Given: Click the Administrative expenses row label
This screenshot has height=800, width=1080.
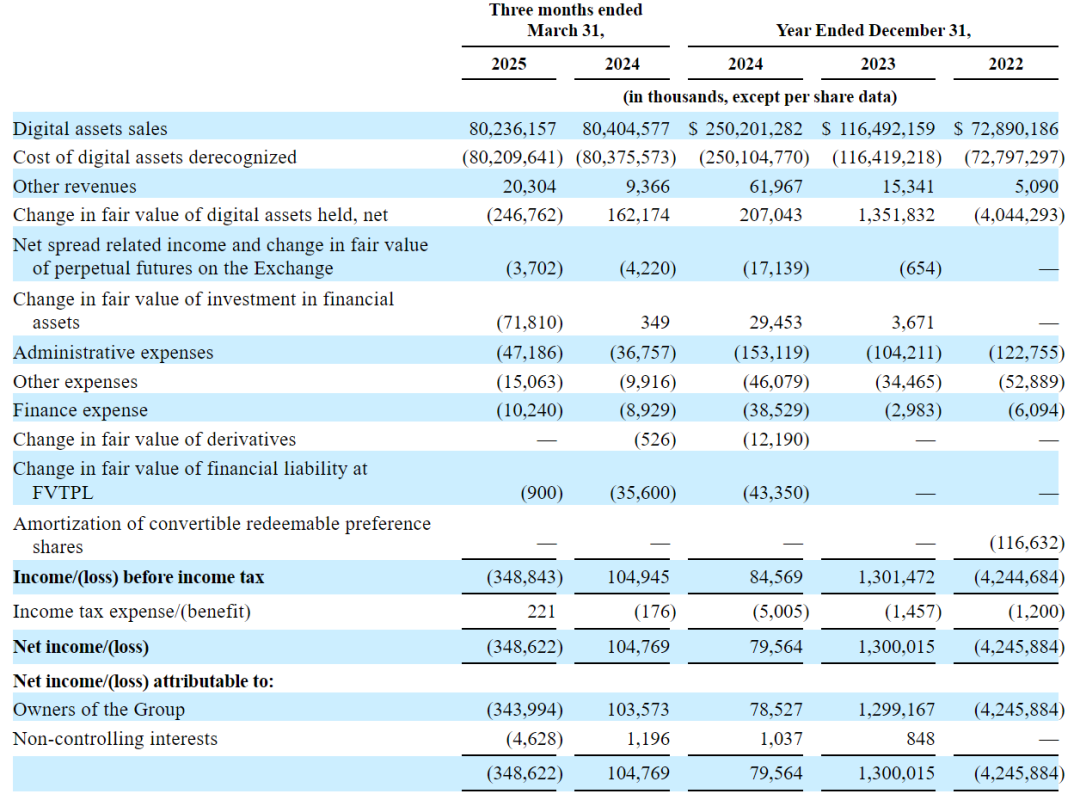Looking at the screenshot, I should (113, 353).
